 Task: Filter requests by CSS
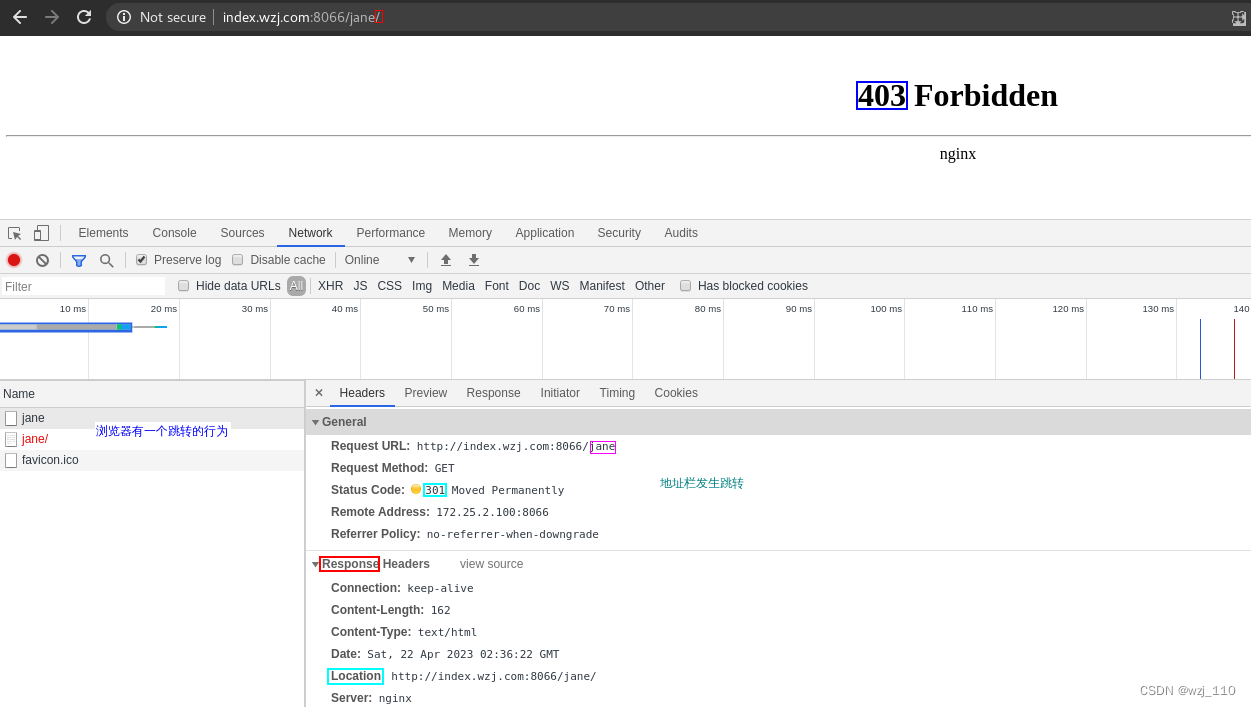pos(389,286)
